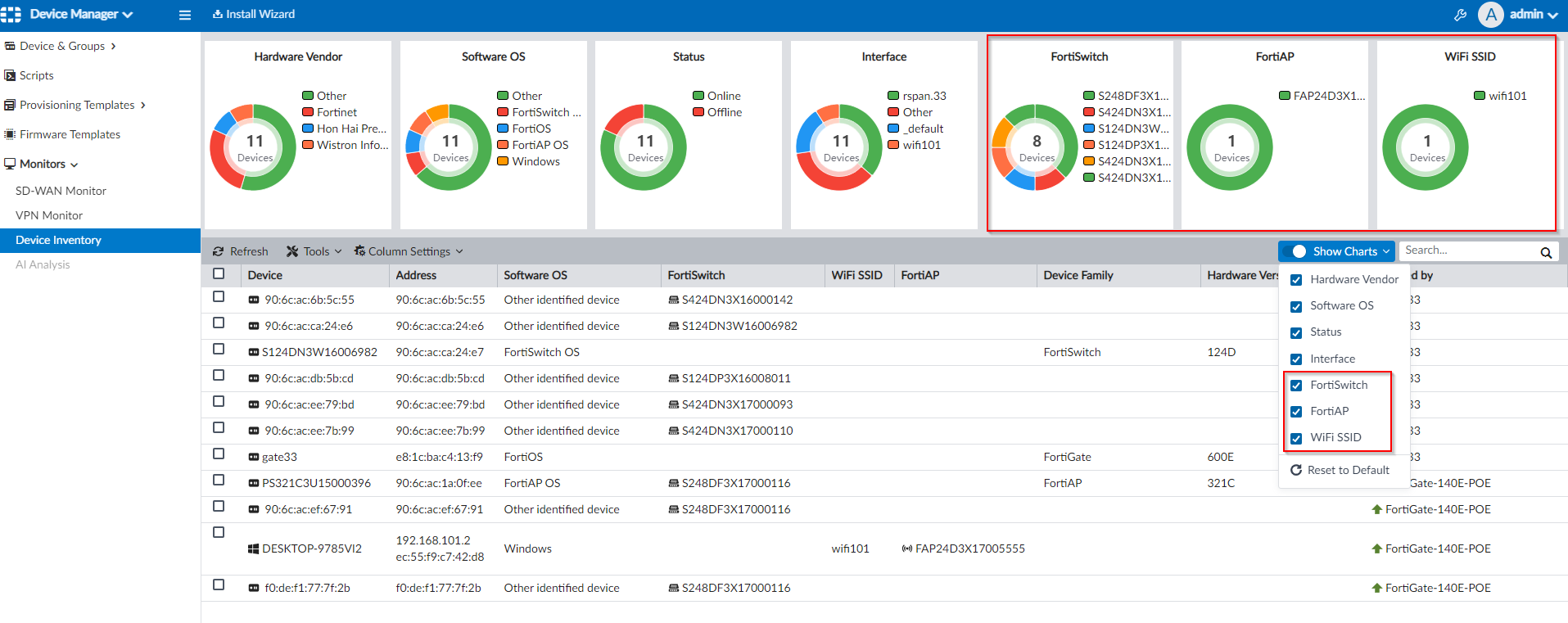Collapse the Monitors section

pos(75,165)
